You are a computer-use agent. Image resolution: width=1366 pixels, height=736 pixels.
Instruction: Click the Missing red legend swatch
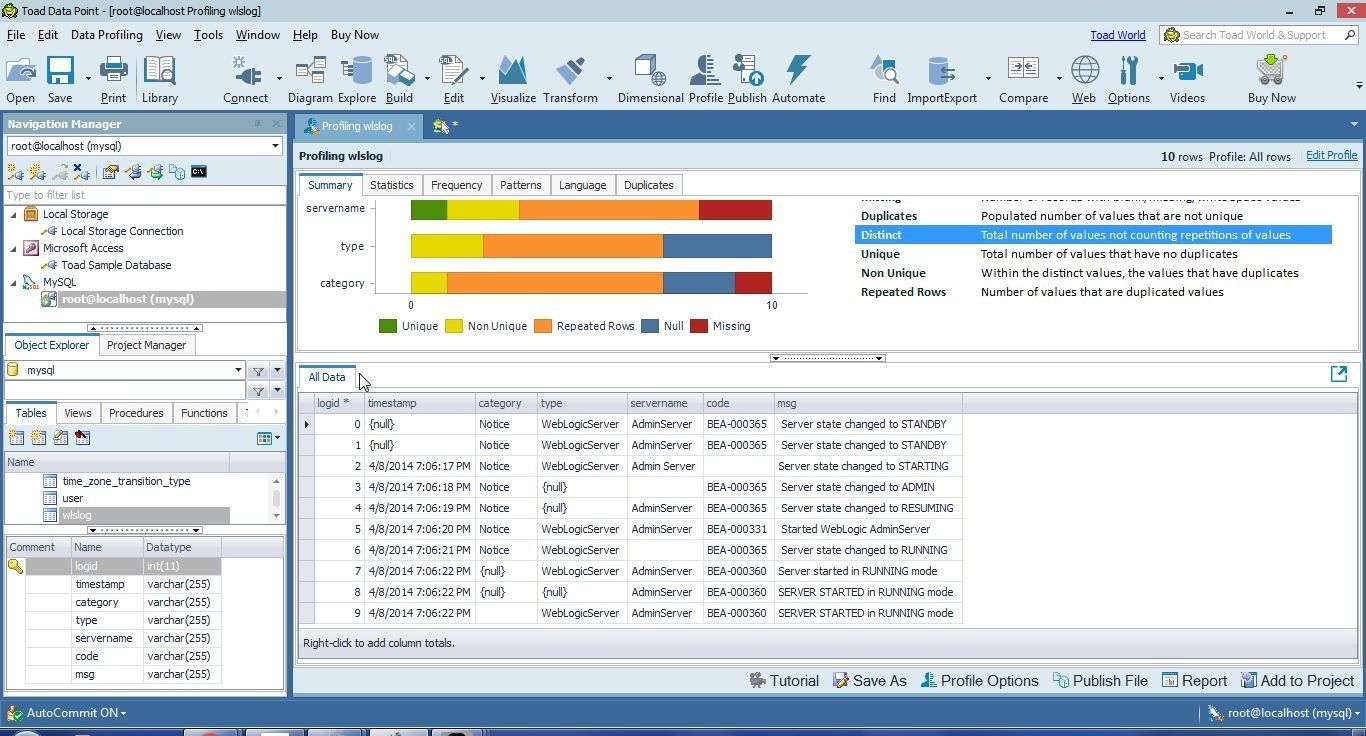coord(699,326)
